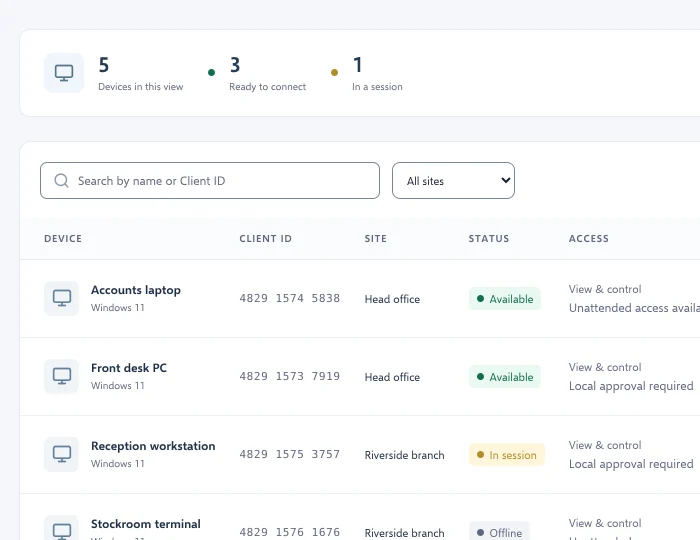Click the SITE column header
This screenshot has width=700, height=540.
pos(375,239)
